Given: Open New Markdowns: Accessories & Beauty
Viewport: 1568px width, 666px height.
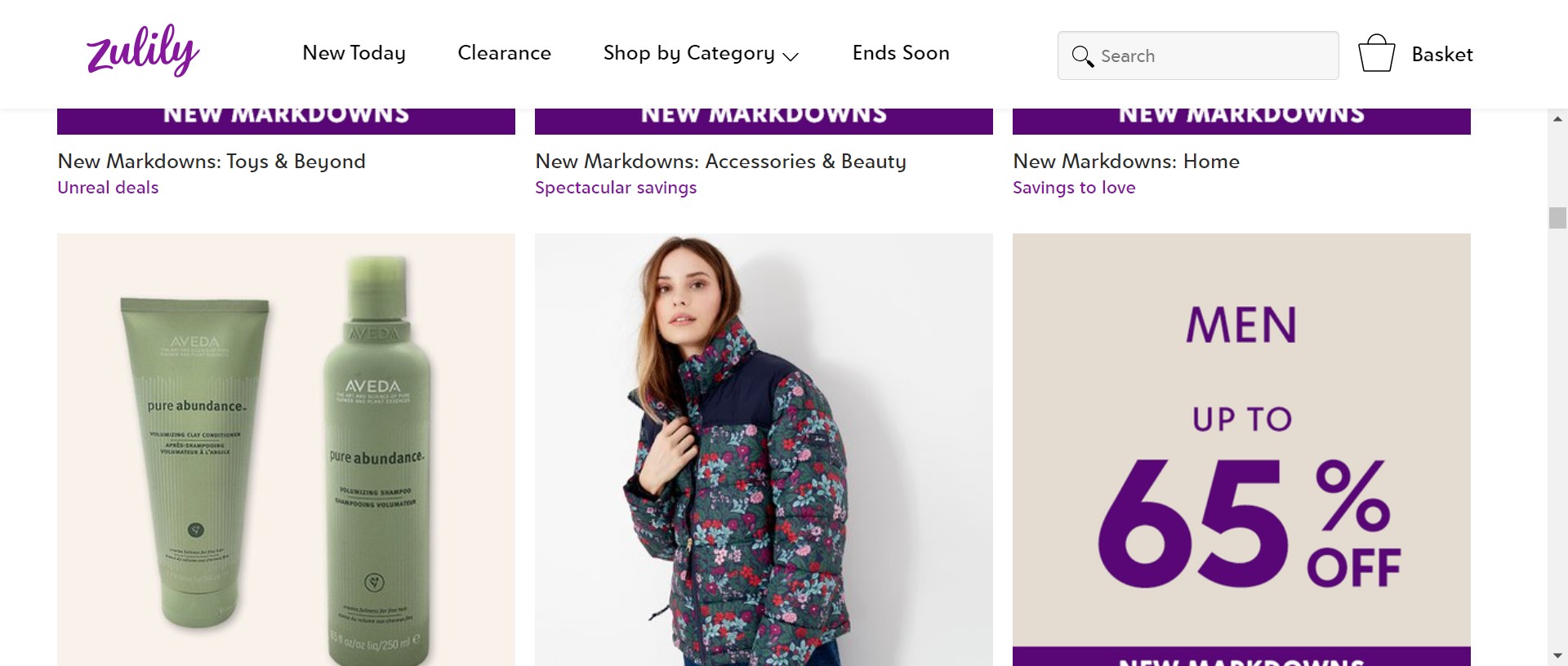Looking at the screenshot, I should point(720,162).
